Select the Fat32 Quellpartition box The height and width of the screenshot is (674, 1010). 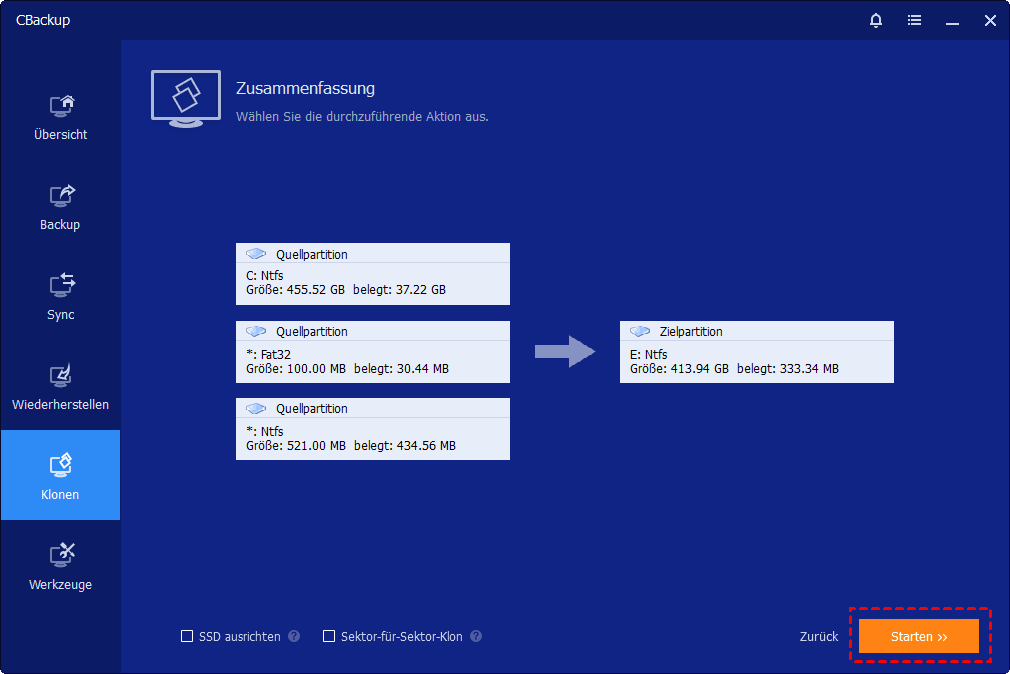(372, 352)
